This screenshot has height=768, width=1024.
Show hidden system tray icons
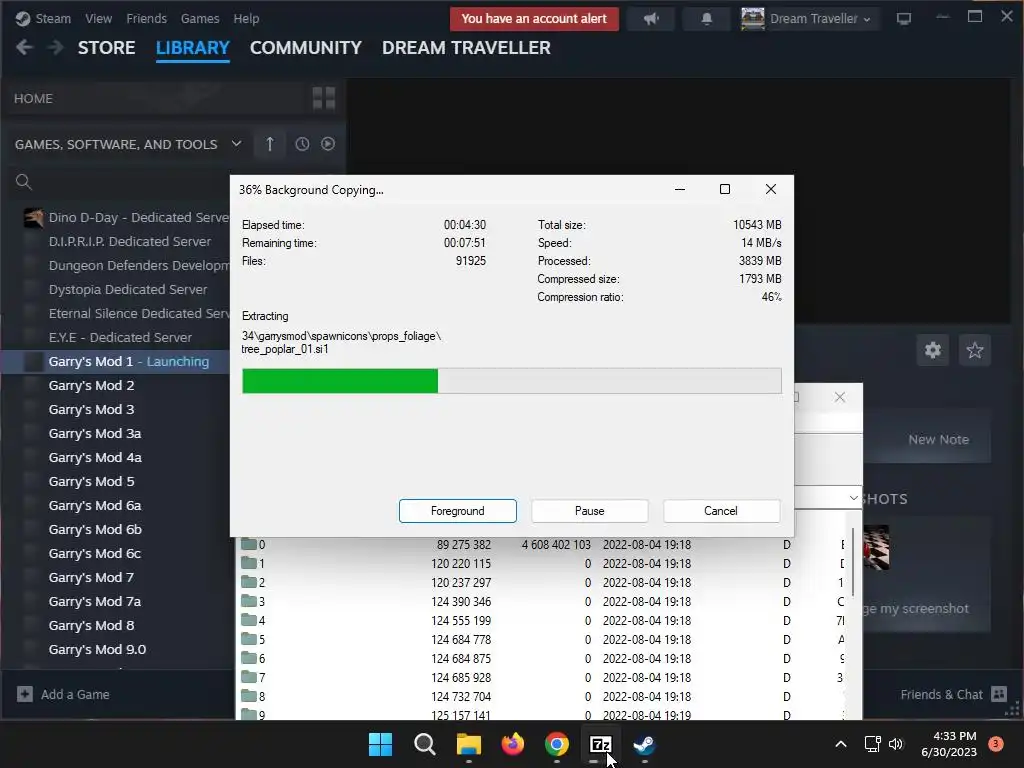(x=840, y=744)
